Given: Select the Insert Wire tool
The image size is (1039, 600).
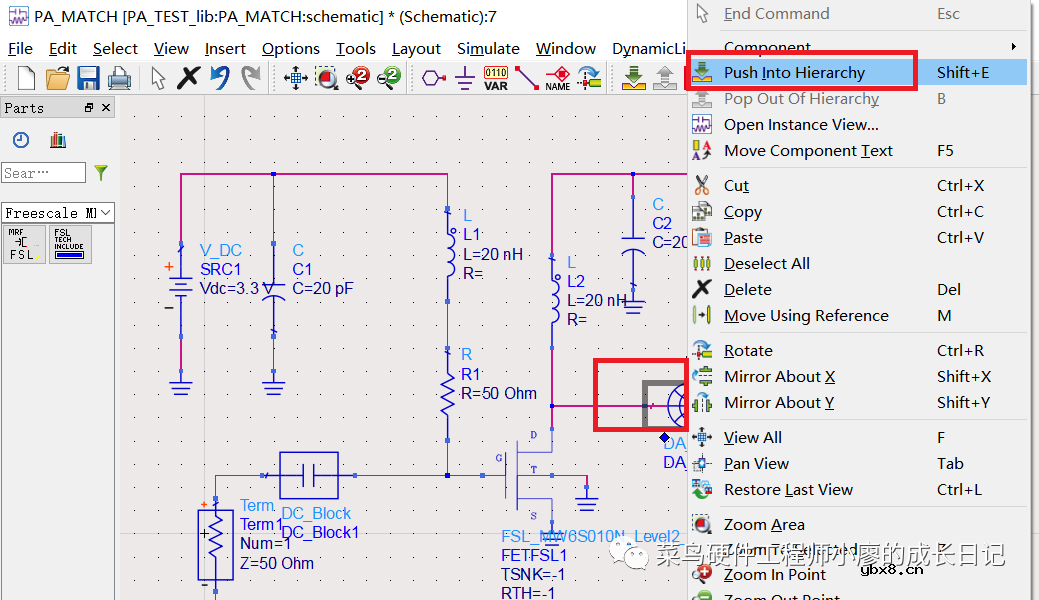Looking at the screenshot, I should tap(527, 78).
